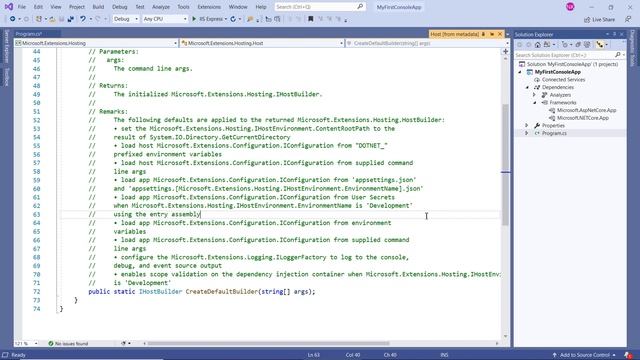Promote Host preview tab to main well
Screen dimensions: 640x360
coord(492,34)
